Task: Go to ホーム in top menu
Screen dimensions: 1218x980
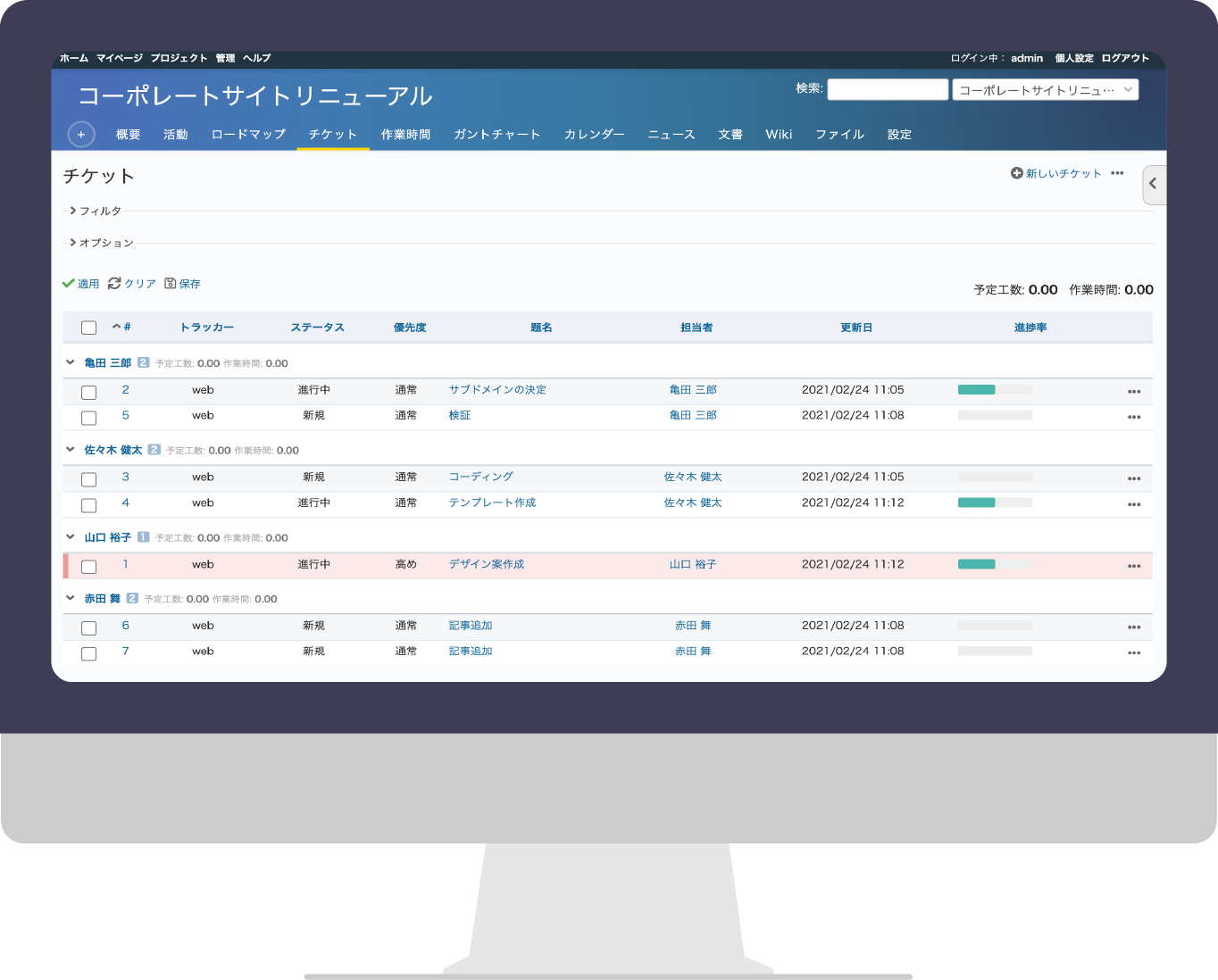Action: point(74,58)
